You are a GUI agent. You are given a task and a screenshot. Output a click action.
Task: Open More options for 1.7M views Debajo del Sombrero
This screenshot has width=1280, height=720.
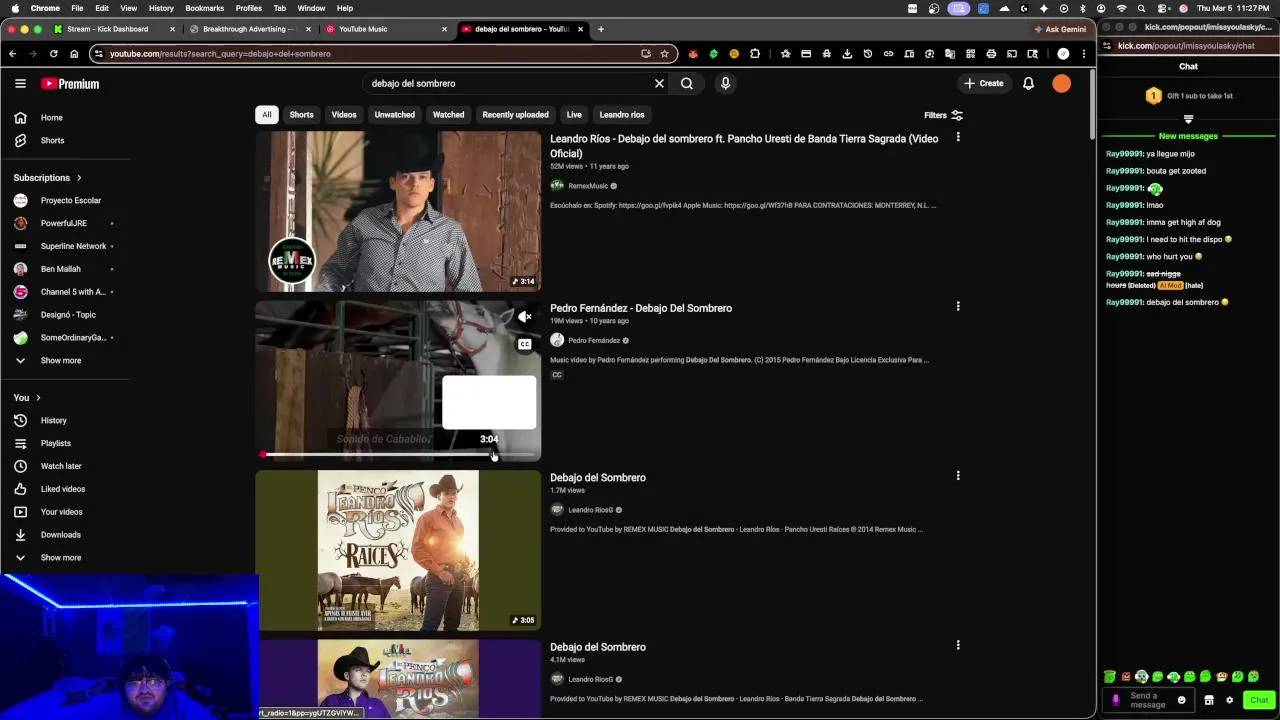coord(958,476)
